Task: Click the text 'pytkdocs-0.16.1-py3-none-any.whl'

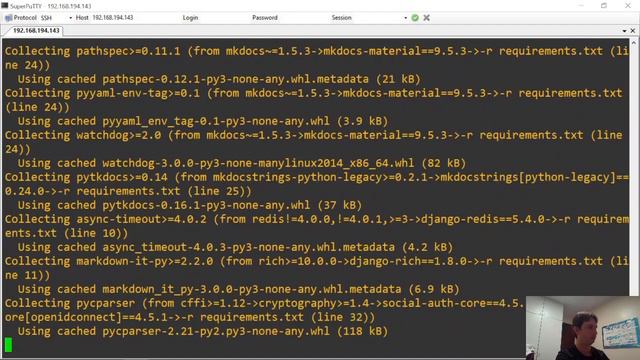Action: pyautogui.click(x=206, y=205)
